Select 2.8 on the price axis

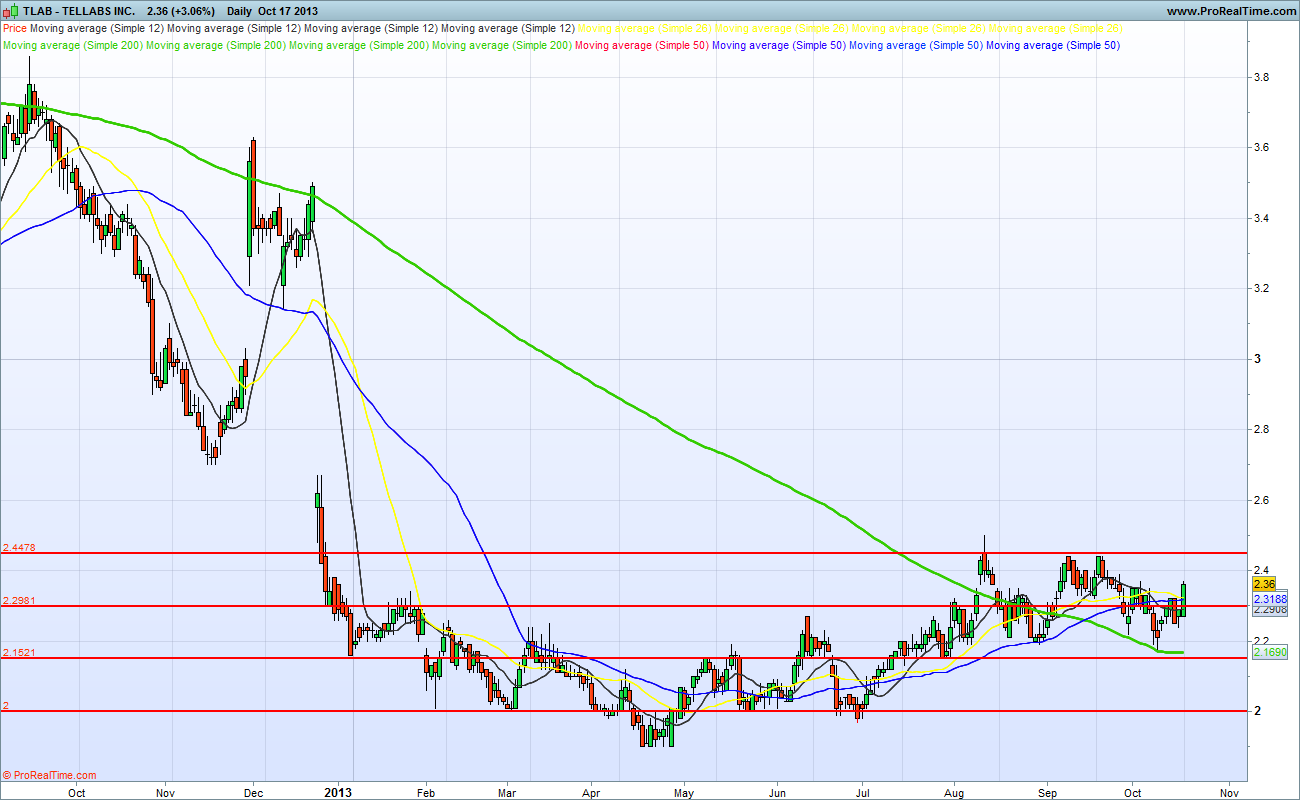coord(1262,429)
